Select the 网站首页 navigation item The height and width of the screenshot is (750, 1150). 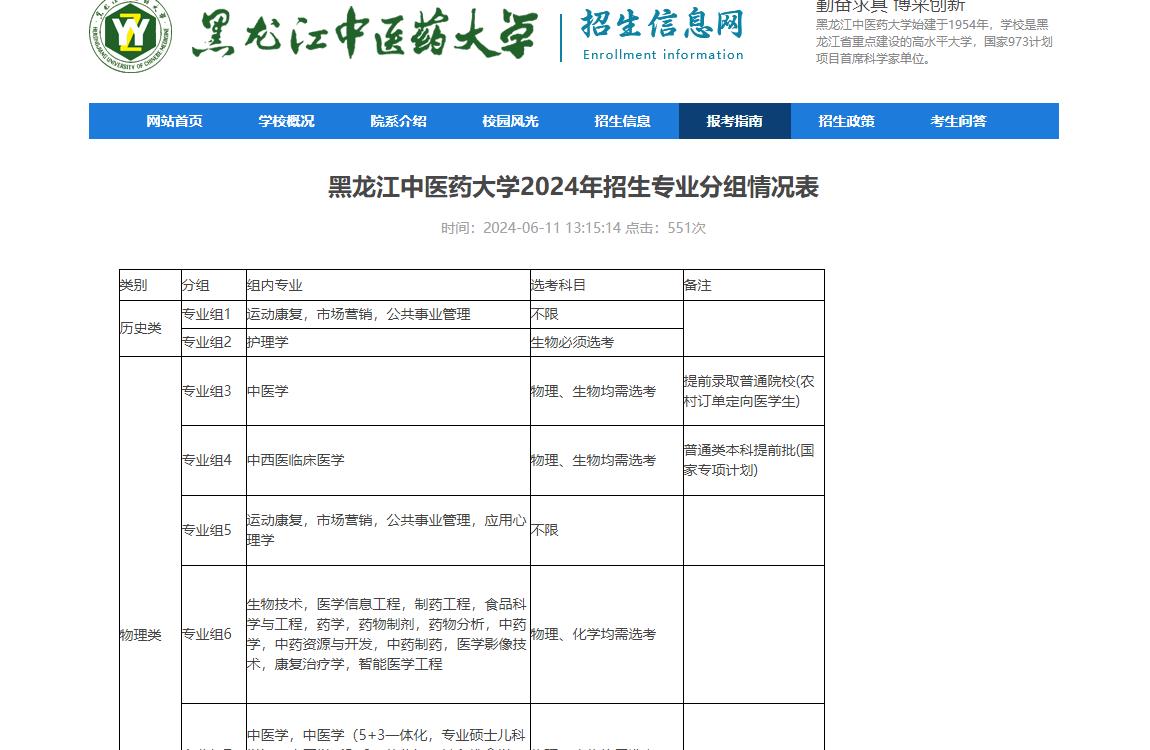[x=176, y=120]
